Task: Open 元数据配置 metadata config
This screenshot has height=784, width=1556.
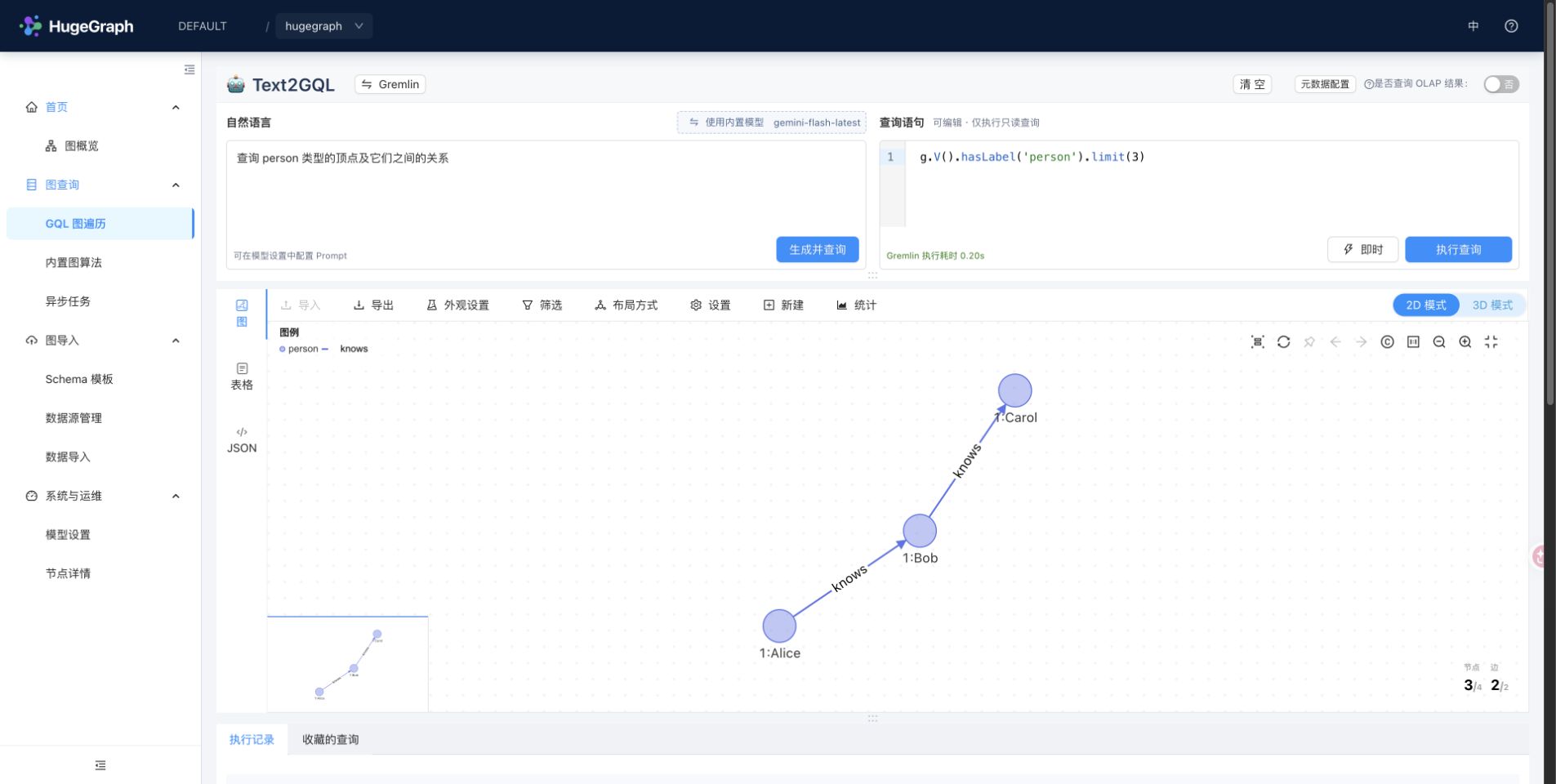Action: click(x=1325, y=84)
